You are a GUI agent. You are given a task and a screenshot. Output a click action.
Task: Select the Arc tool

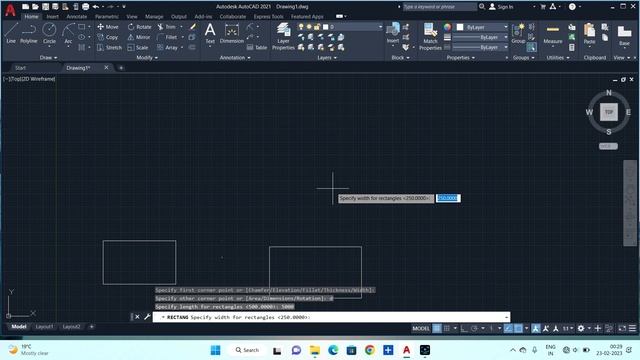pos(68,33)
